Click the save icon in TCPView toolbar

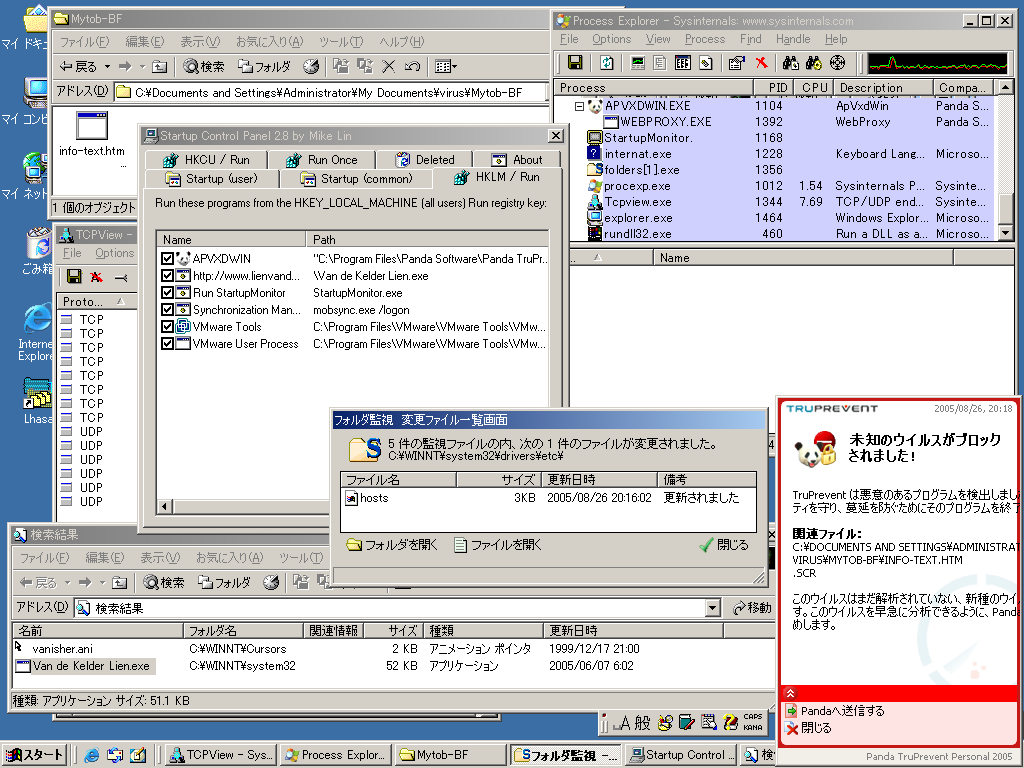[73, 277]
